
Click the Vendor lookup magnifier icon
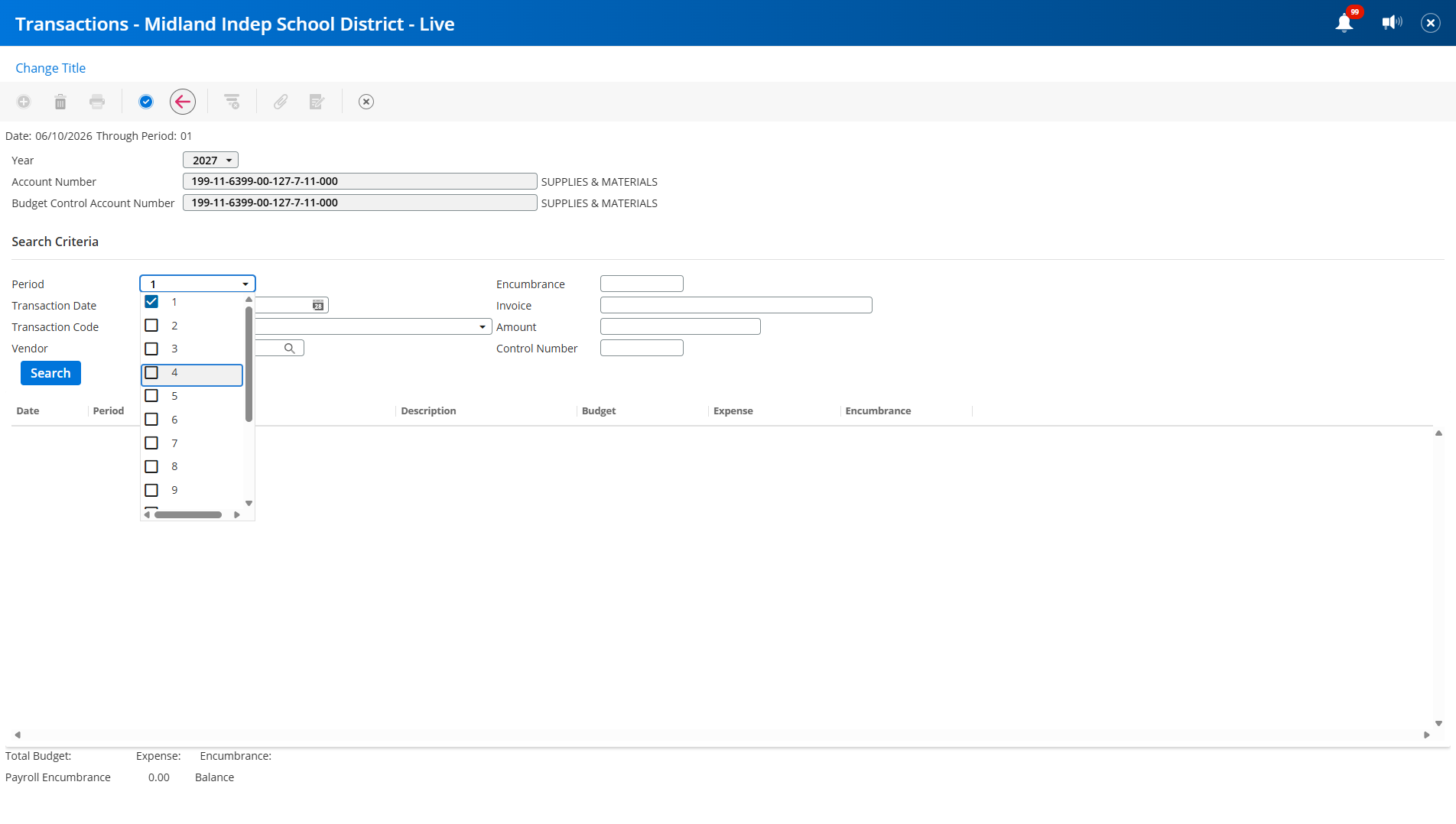coord(290,349)
